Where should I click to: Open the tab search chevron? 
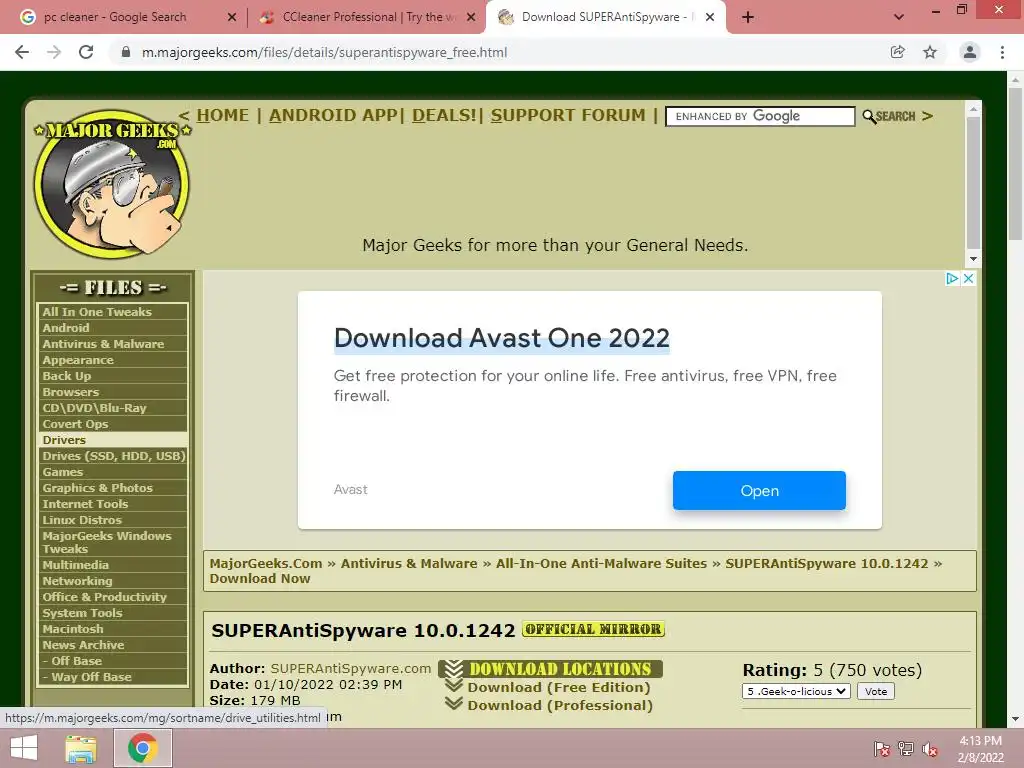(x=899, y=17)
